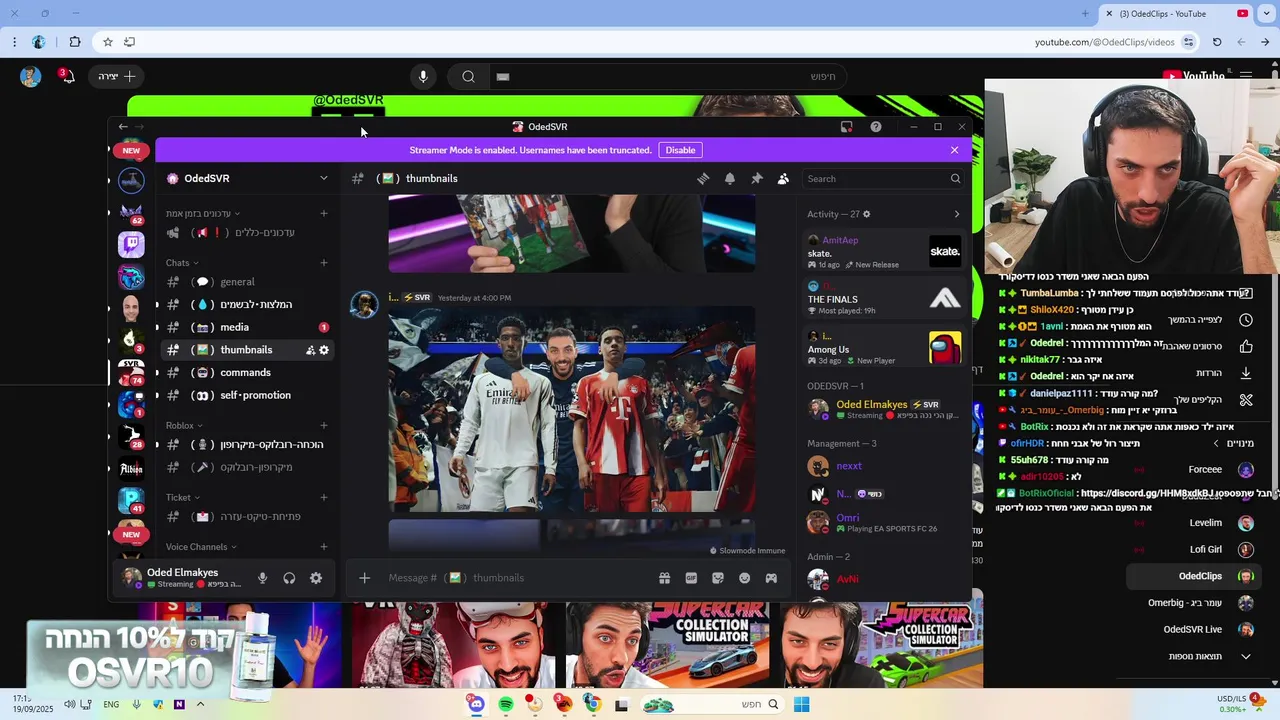Open the media channel
Viewport: 1280px width, 720px height.
(x=246, y=327)
